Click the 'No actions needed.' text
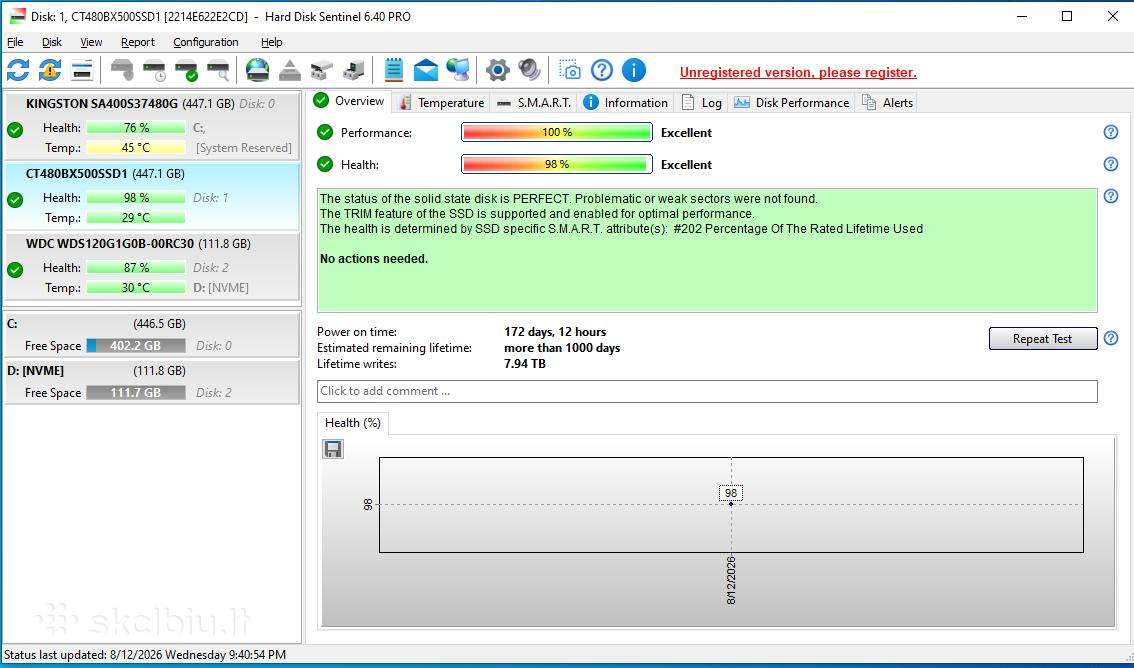This screenshot has width=1134, height=668. point(374,259)
